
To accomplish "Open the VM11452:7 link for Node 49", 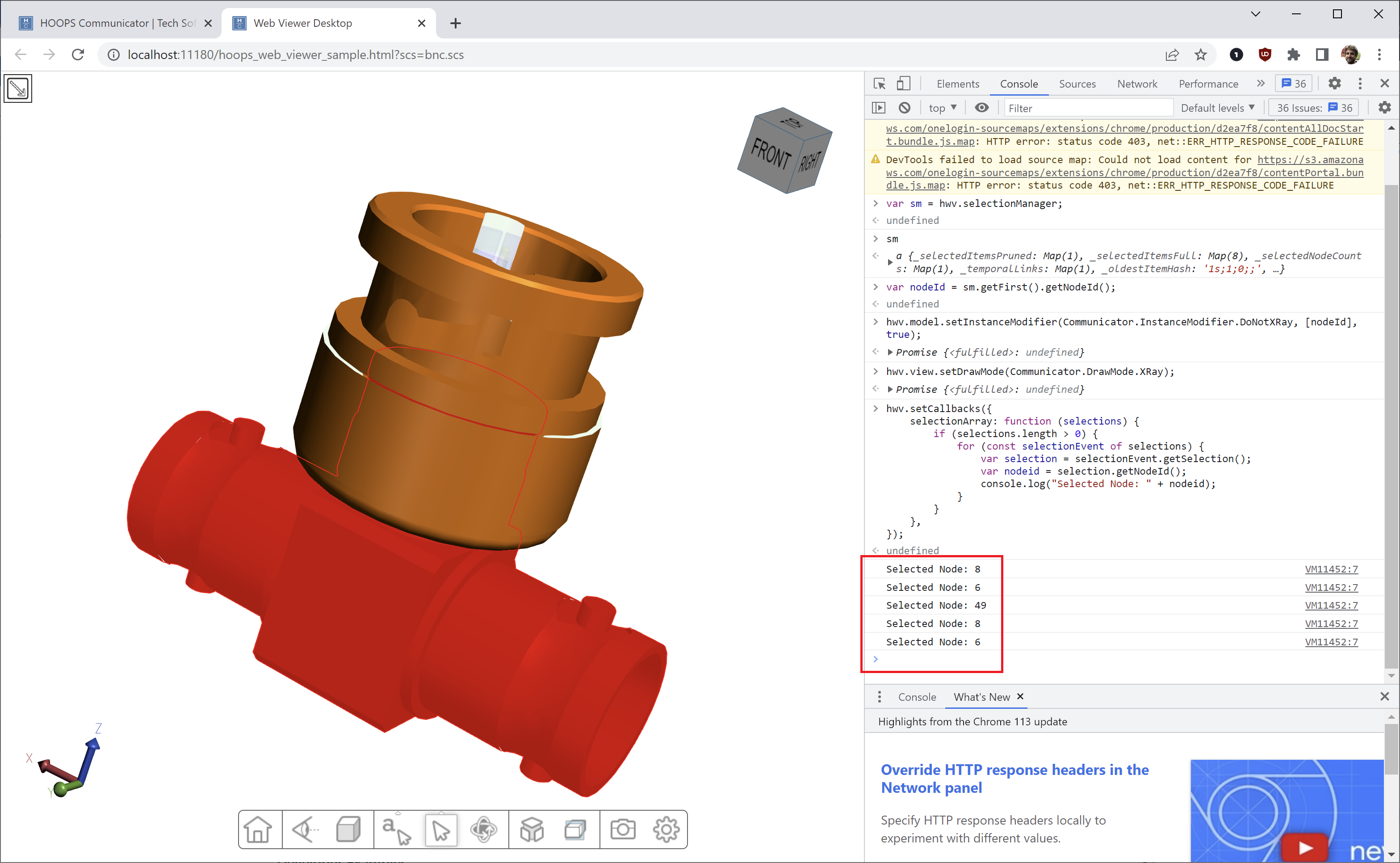I will click(x=1331, y=606).
